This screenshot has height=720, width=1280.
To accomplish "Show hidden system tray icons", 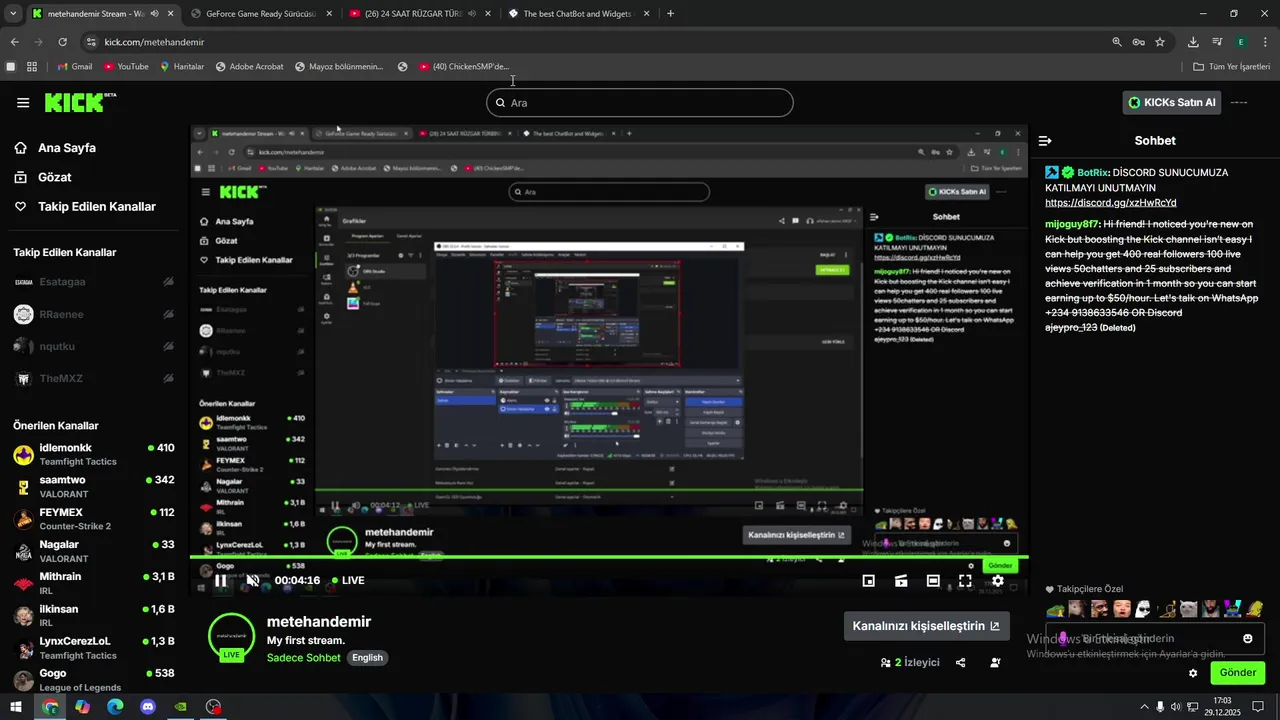I will pos(1145,707).
